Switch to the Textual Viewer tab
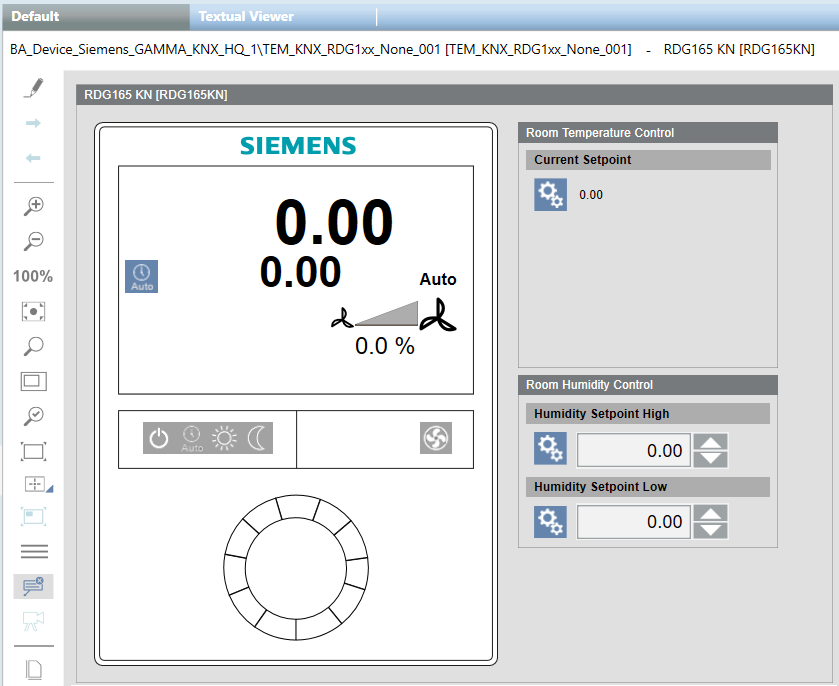The height and width of the screenshot is (686, 839). (246, 16)
